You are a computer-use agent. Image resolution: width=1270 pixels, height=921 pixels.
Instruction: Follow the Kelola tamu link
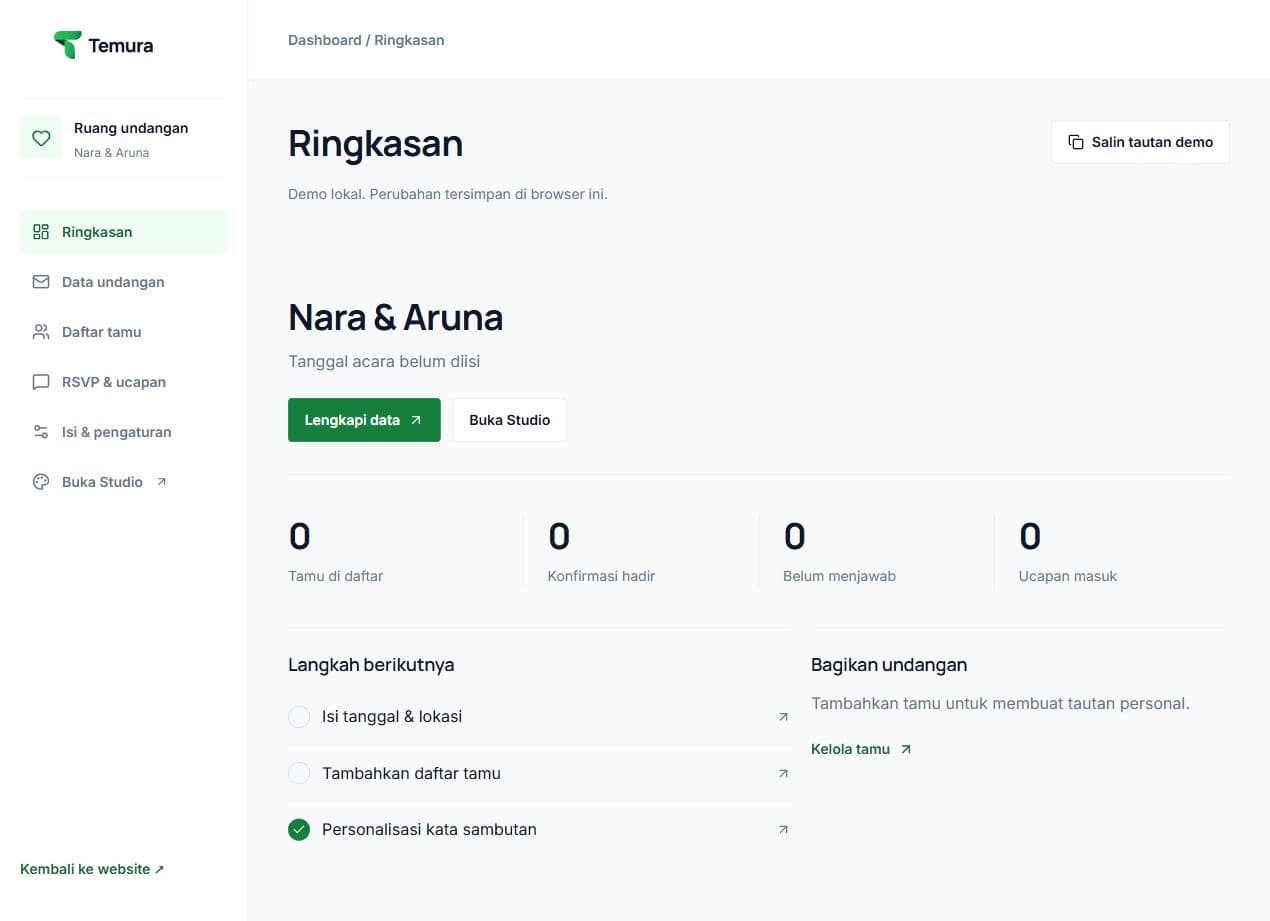pyautogui.click(x=861, y=749)
